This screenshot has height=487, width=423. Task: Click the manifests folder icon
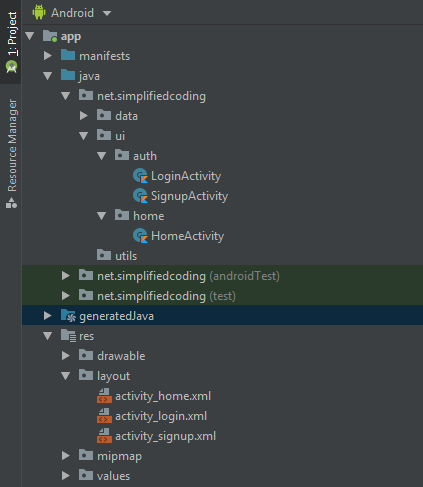coord(68,55)
